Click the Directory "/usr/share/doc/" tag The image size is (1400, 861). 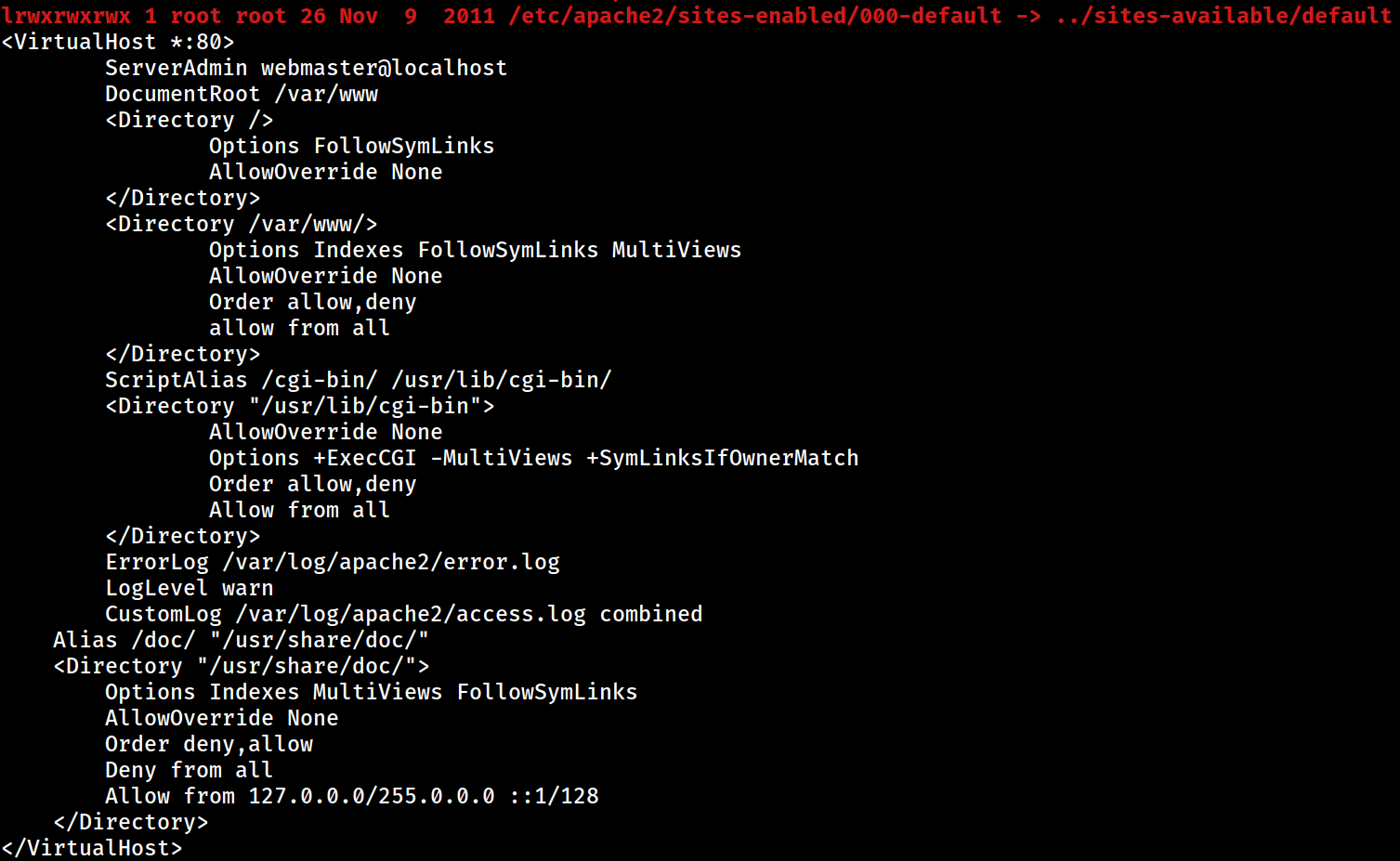tap(242, 666)
